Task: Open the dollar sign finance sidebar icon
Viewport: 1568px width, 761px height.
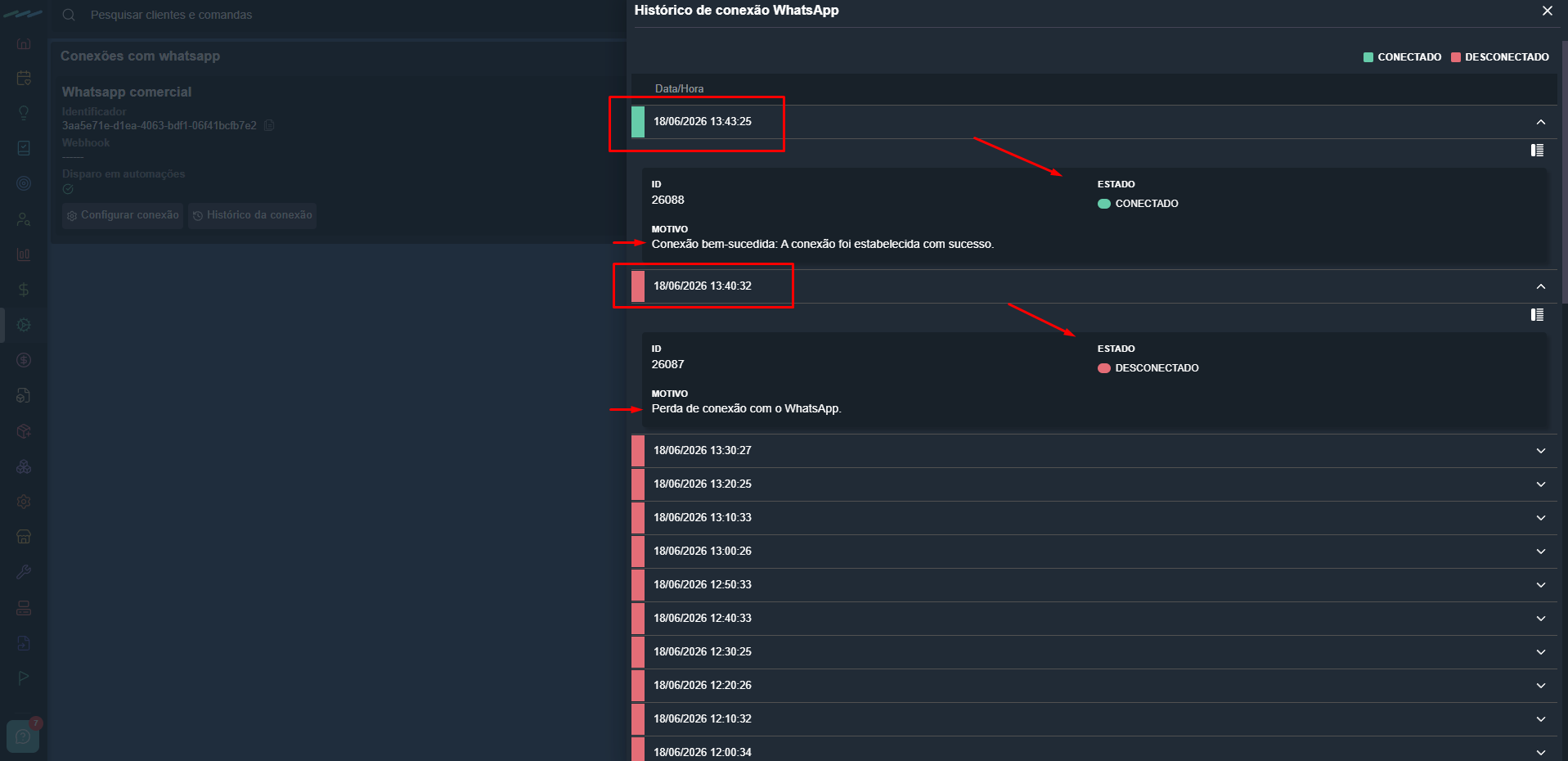Action: pos(24,290)
